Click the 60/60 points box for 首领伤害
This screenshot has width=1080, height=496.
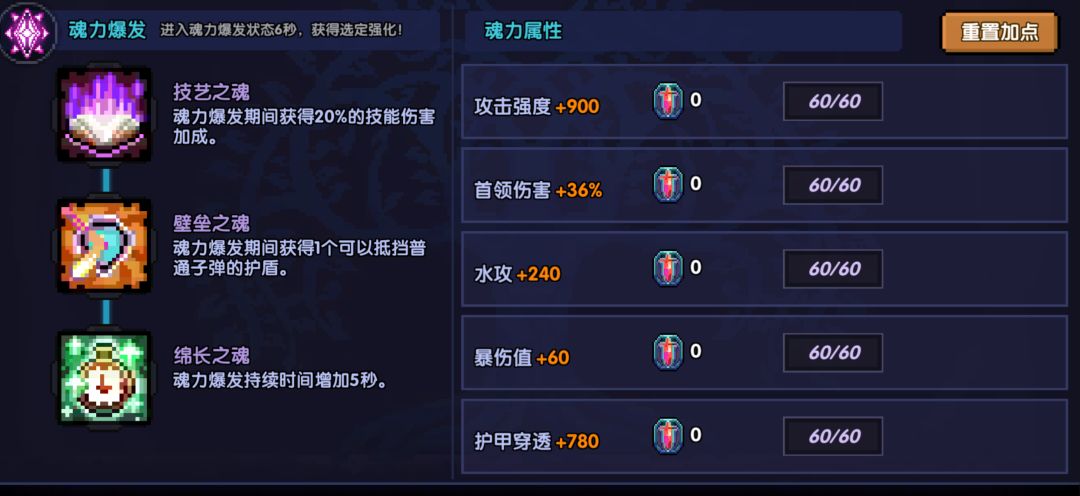point(833,185)
